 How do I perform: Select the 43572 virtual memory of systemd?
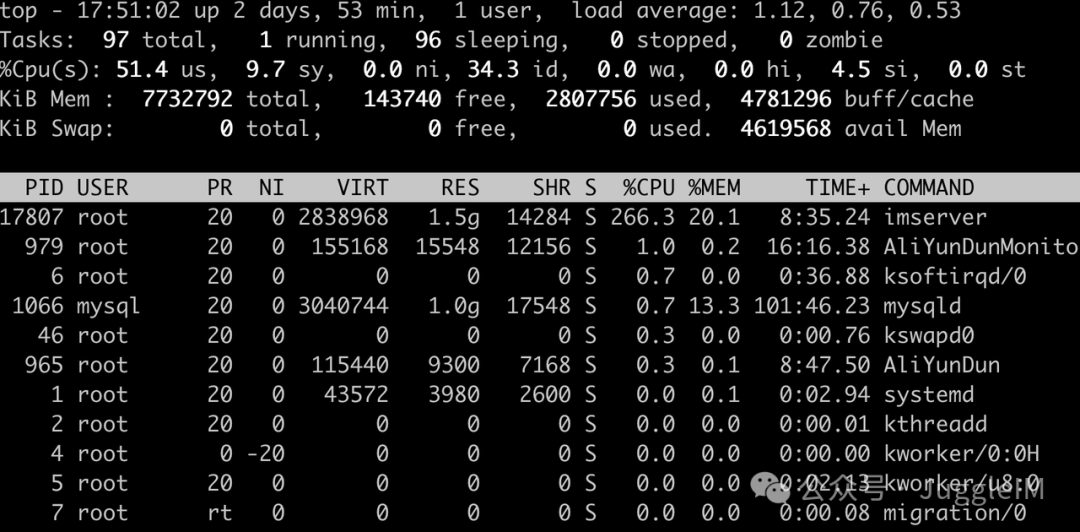point(356,394)
